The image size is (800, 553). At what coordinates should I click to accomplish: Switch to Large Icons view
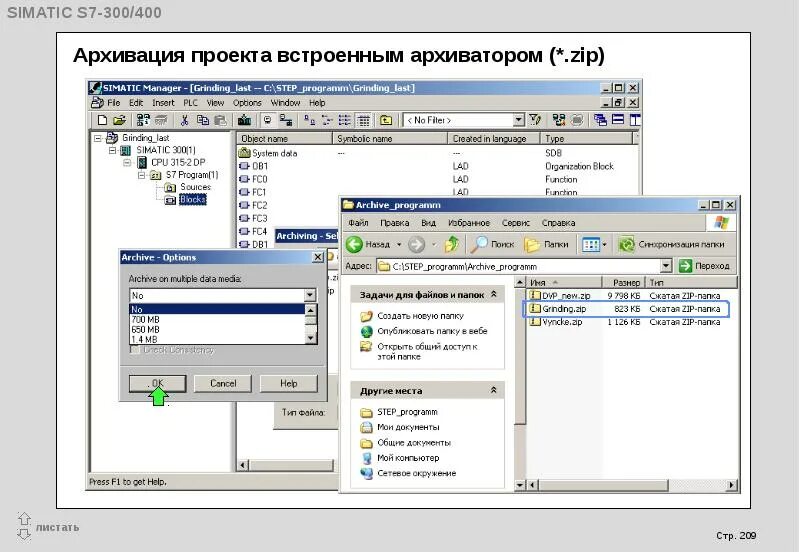pyautogui.click(x=309, y=120)
